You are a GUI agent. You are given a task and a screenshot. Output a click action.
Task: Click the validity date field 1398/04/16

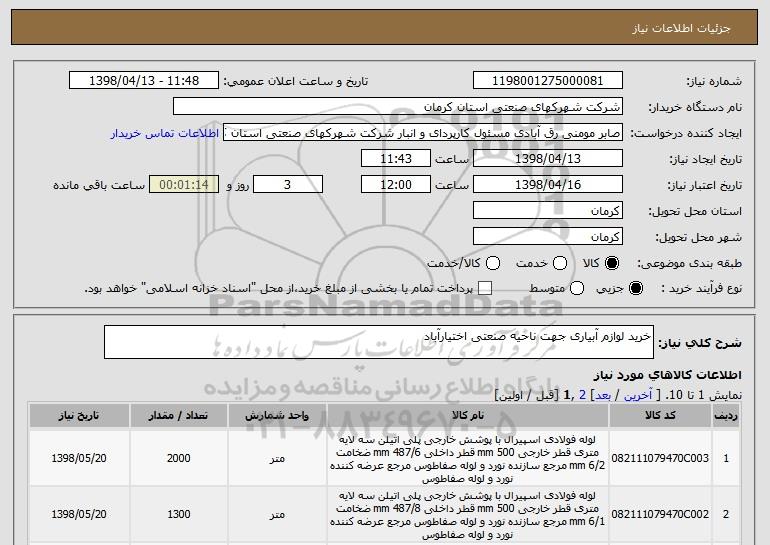point(548,185)
